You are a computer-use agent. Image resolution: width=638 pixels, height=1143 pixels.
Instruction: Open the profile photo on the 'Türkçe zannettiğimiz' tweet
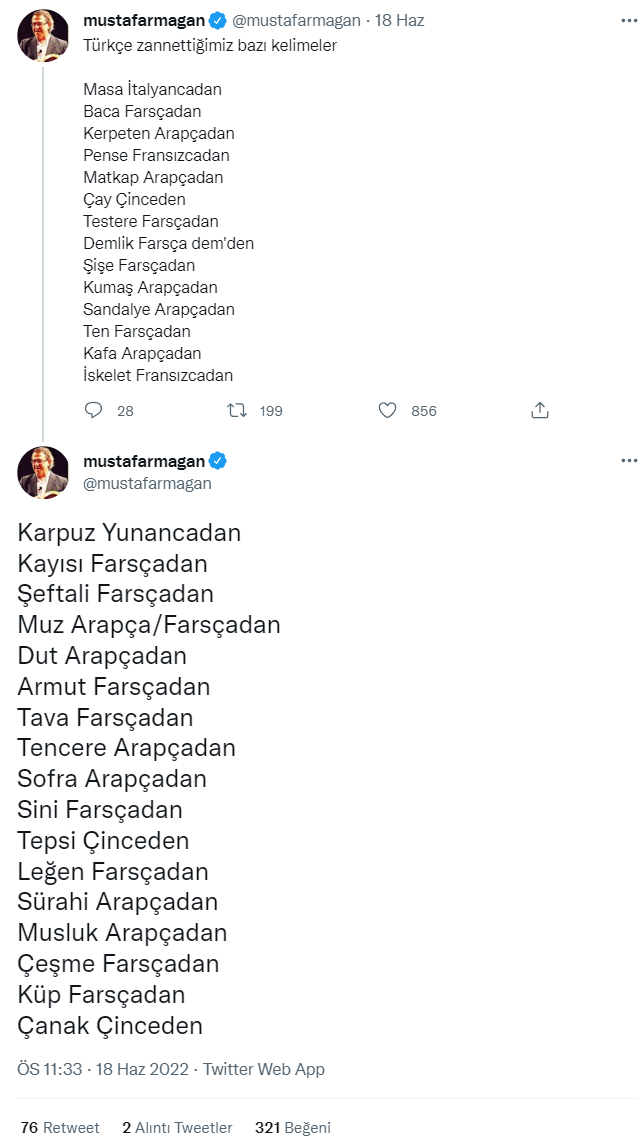[x=43, y=35]
